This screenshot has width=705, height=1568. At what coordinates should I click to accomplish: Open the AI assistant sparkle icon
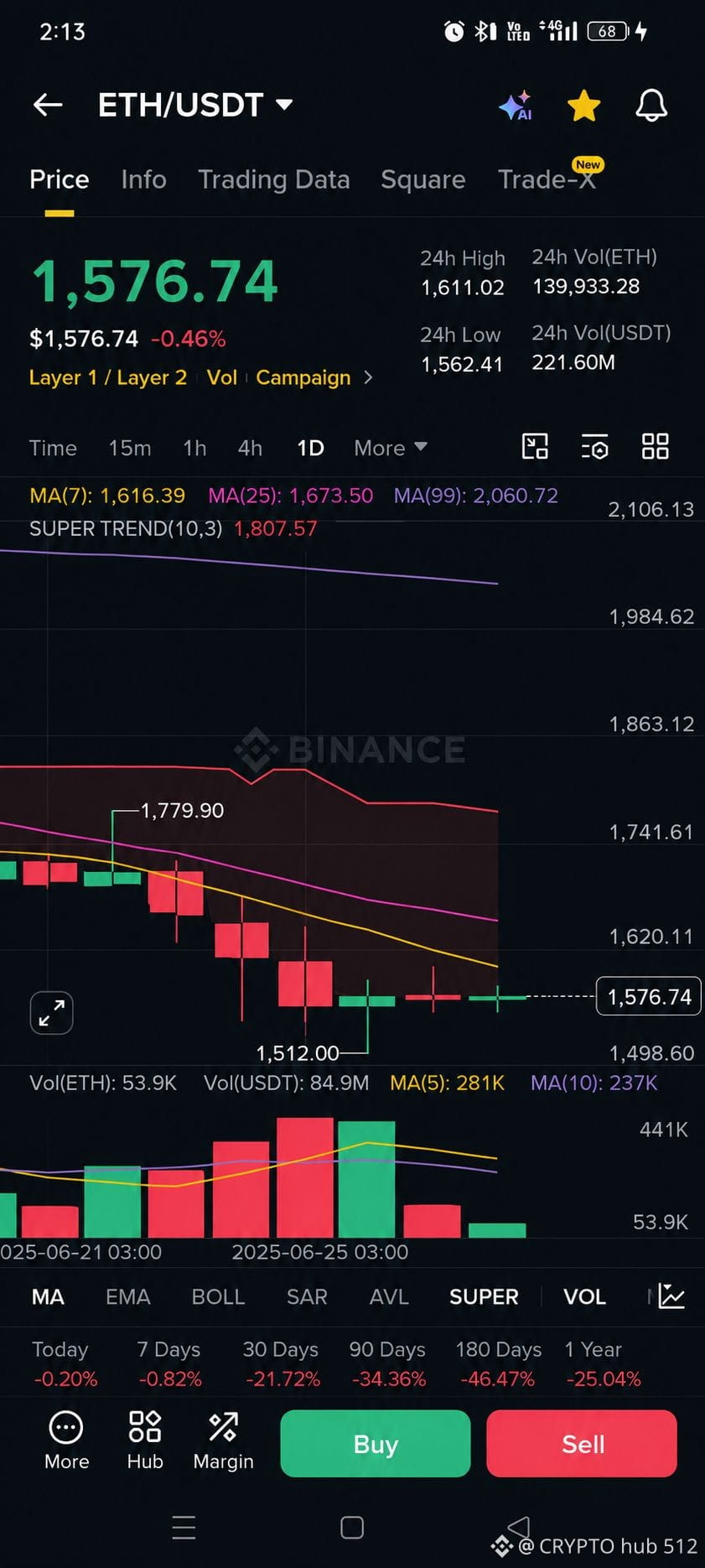coord(516,106)
